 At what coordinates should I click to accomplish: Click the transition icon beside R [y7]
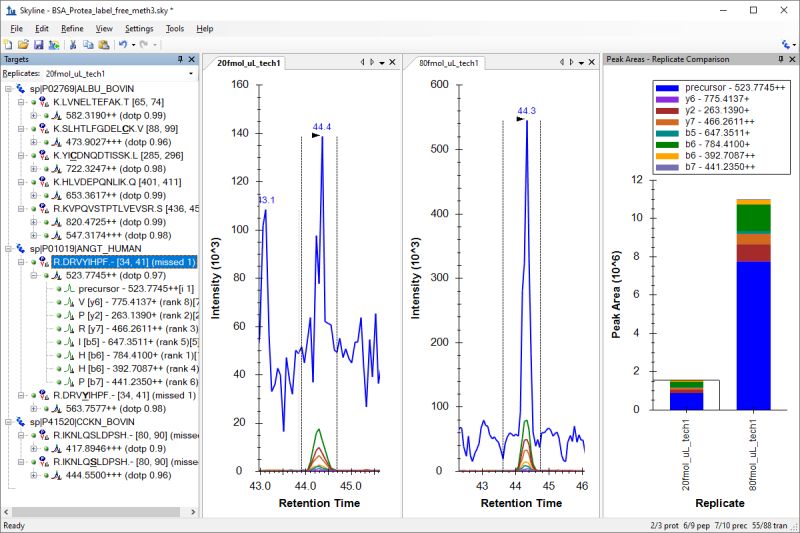click(70, 329)
